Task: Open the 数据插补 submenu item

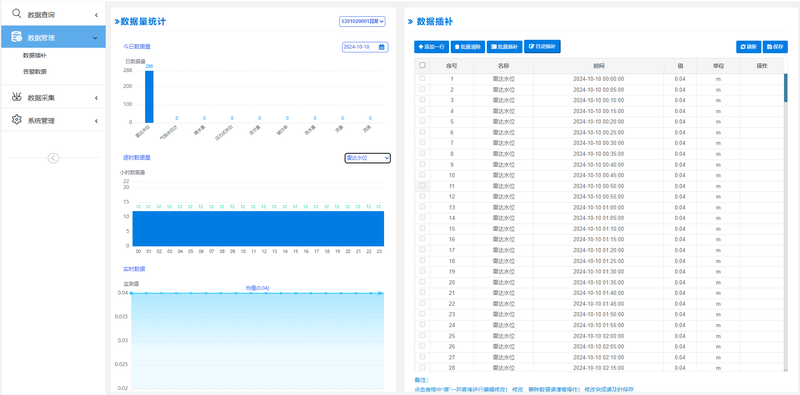Action: (x=35, y=55)
